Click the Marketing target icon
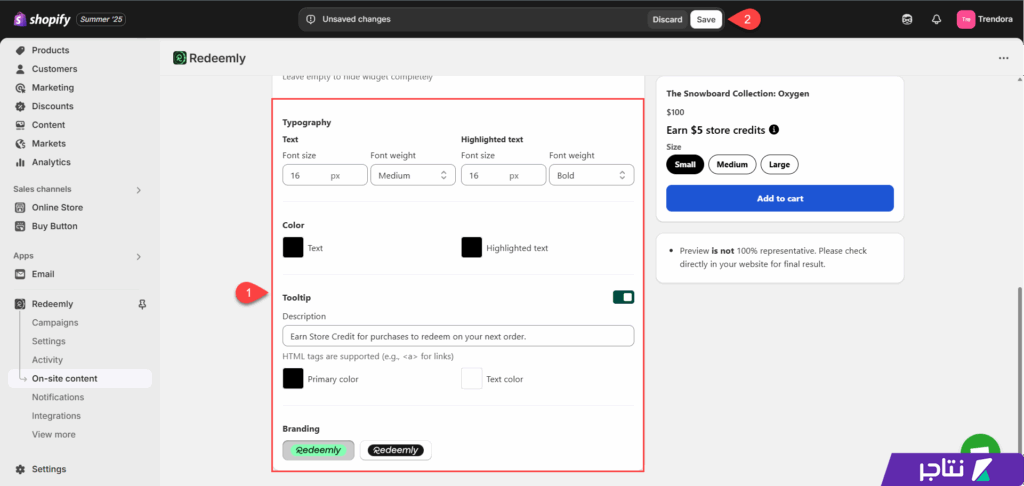The width and height of the screenshot is (1024, 486). coord(20,88)
